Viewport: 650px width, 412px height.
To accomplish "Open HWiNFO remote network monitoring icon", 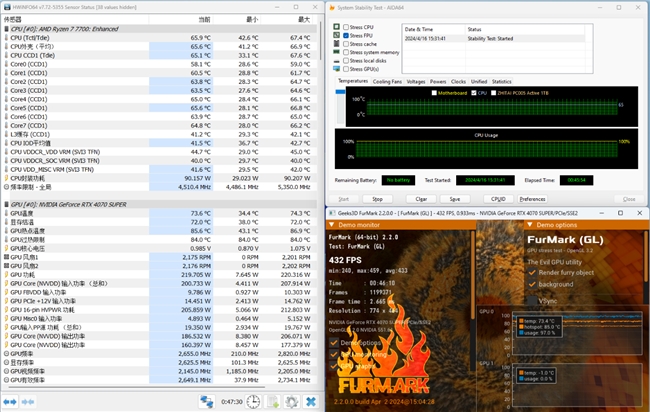I will (206, 402).
